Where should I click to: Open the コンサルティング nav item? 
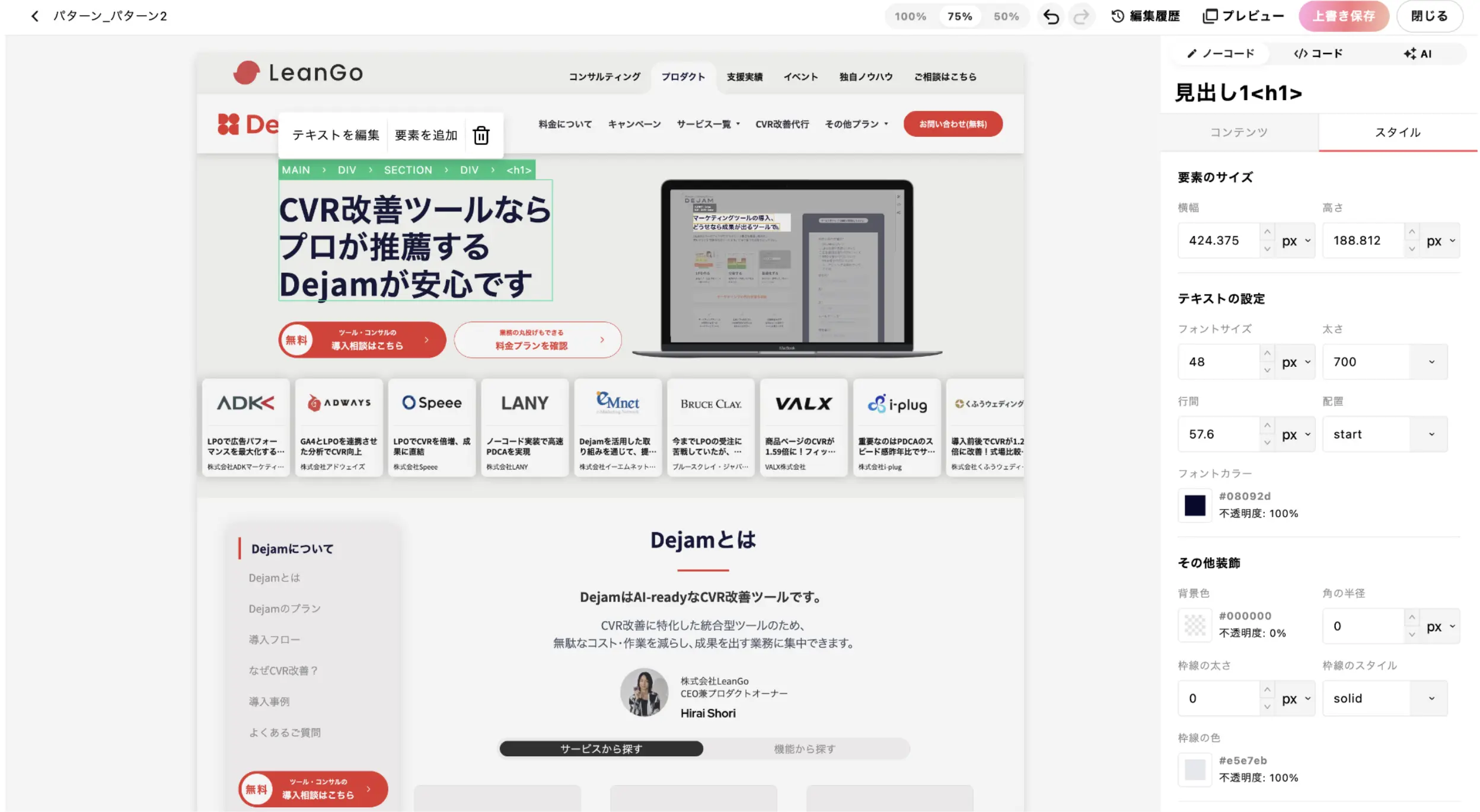pyautogui.click(x=604, y=76)
